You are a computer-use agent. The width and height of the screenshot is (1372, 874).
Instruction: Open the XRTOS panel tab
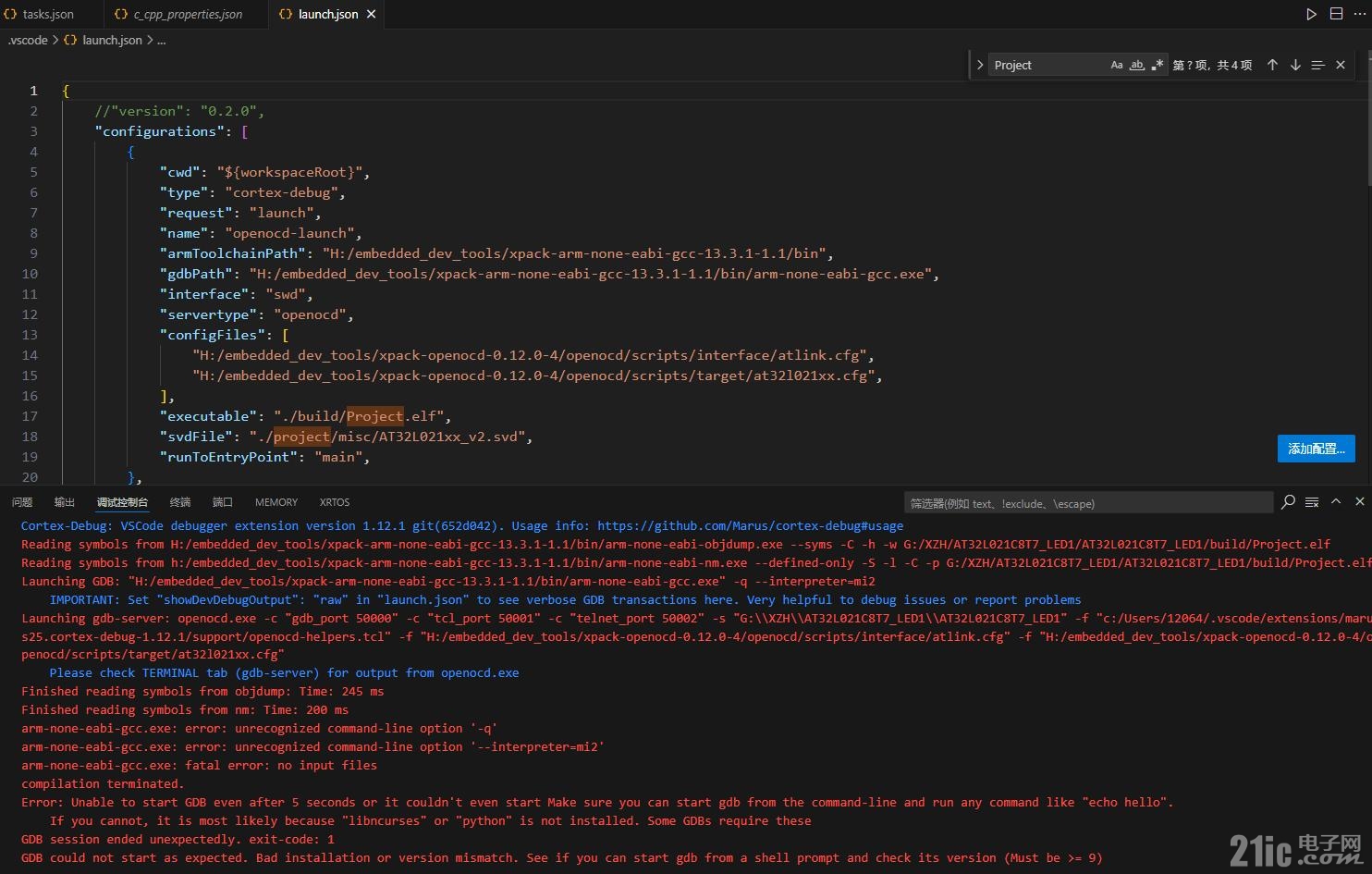[x=335, y=502]
